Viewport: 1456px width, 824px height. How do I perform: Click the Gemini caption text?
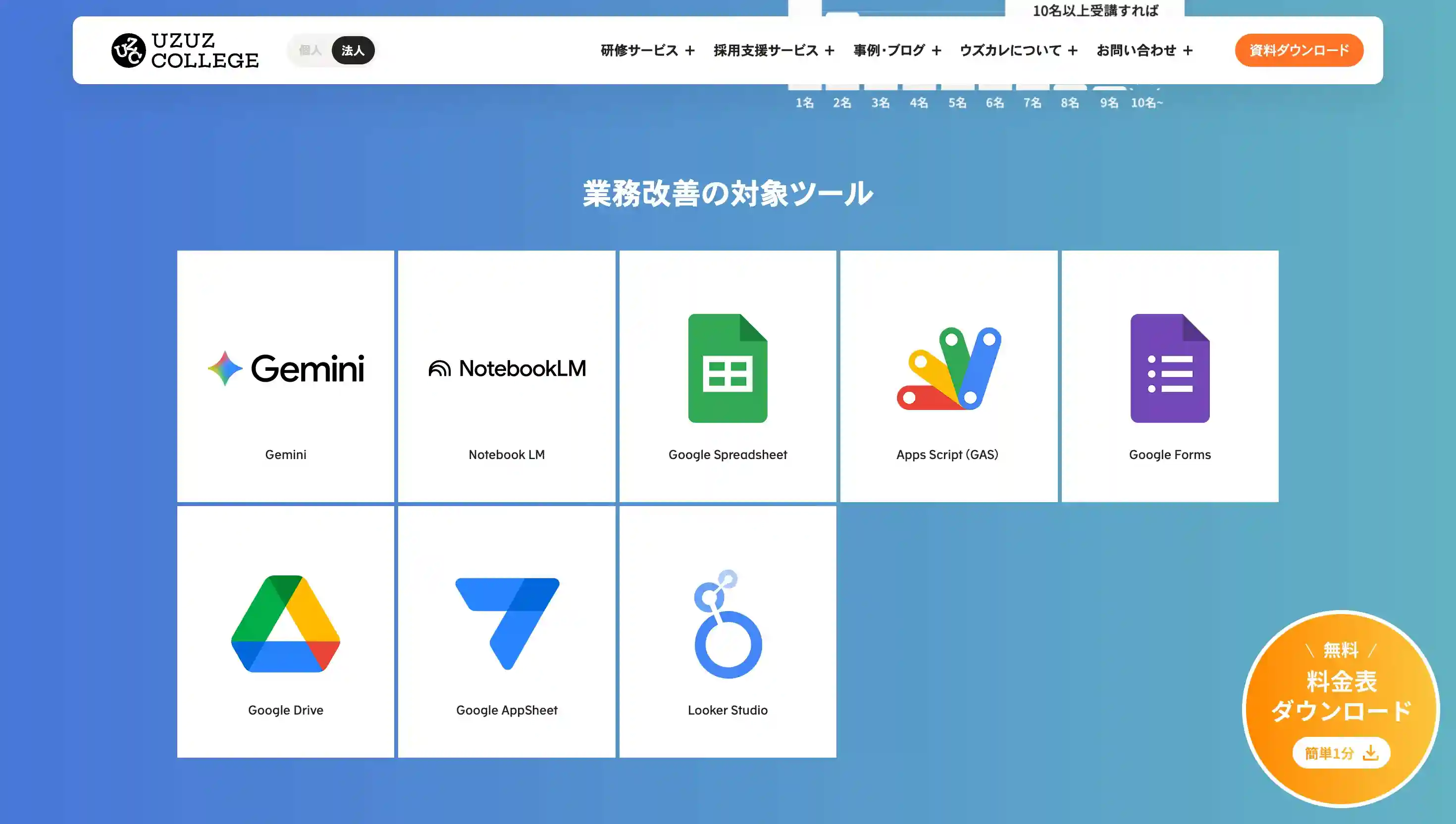286,455
